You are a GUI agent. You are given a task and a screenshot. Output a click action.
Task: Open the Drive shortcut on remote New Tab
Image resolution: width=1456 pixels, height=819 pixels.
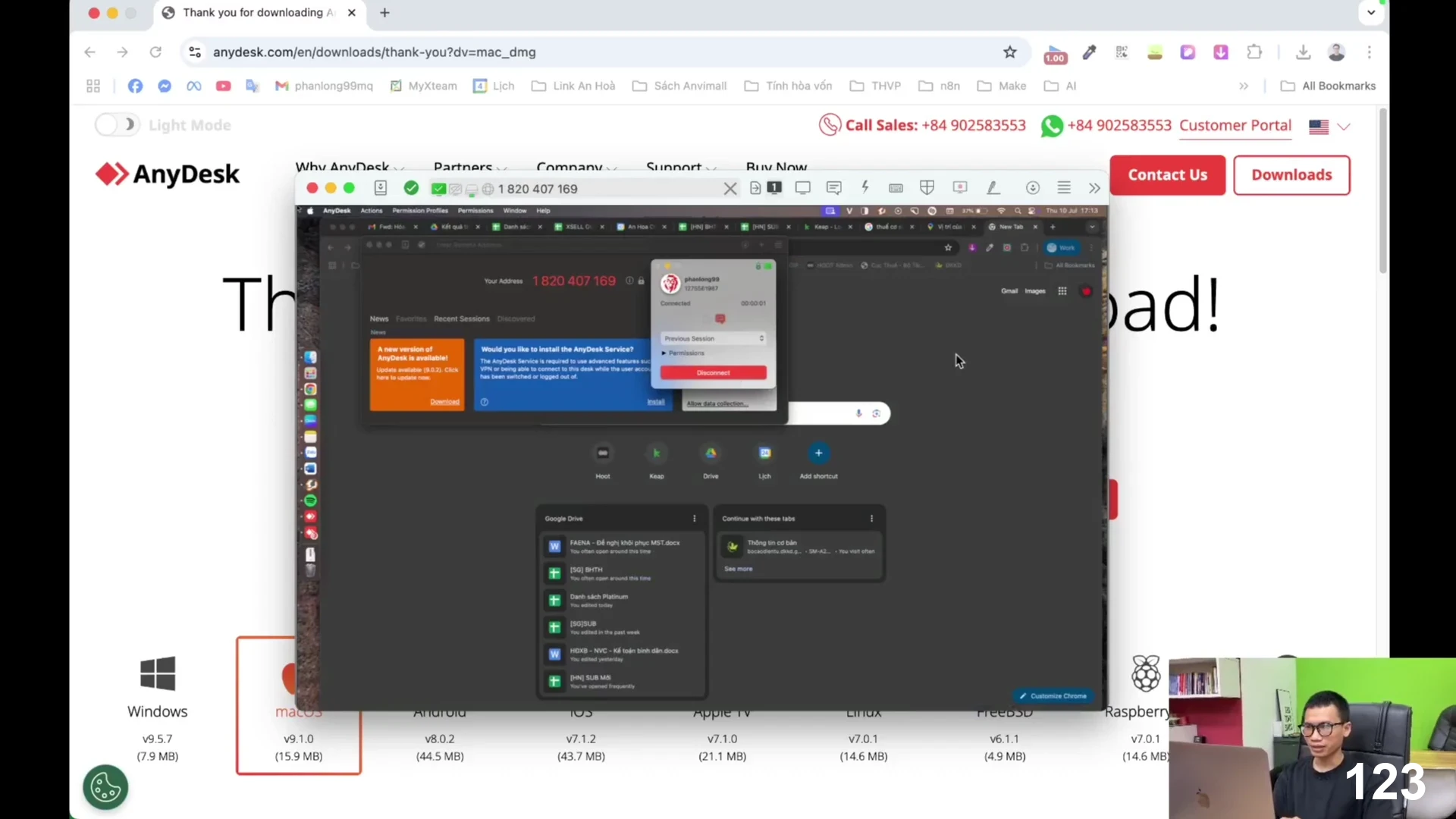[x=711, y=461]
